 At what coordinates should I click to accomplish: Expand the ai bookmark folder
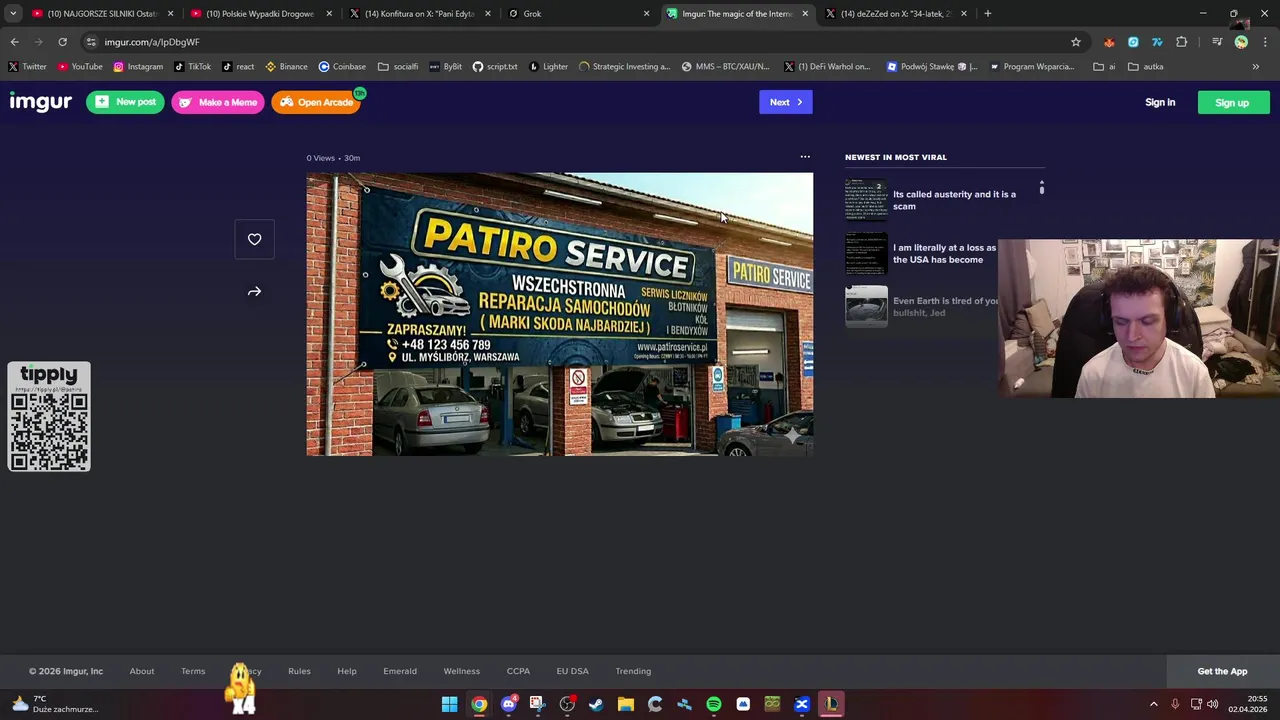1105,67
